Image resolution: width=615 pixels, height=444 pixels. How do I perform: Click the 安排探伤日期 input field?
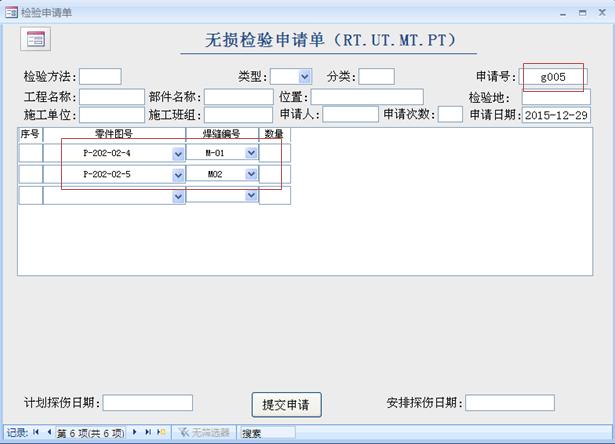pos(509,403)
